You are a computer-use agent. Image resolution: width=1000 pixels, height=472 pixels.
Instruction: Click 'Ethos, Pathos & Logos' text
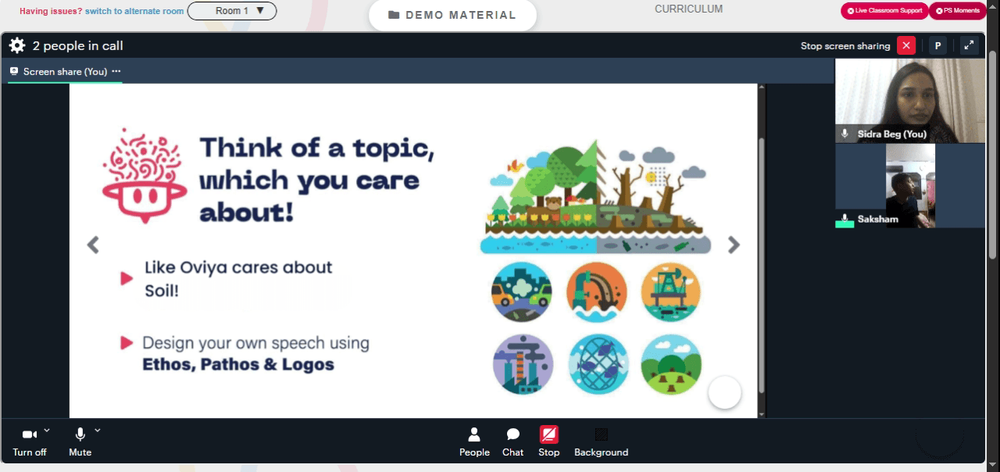pyautogui.click(x=238, y=365)
